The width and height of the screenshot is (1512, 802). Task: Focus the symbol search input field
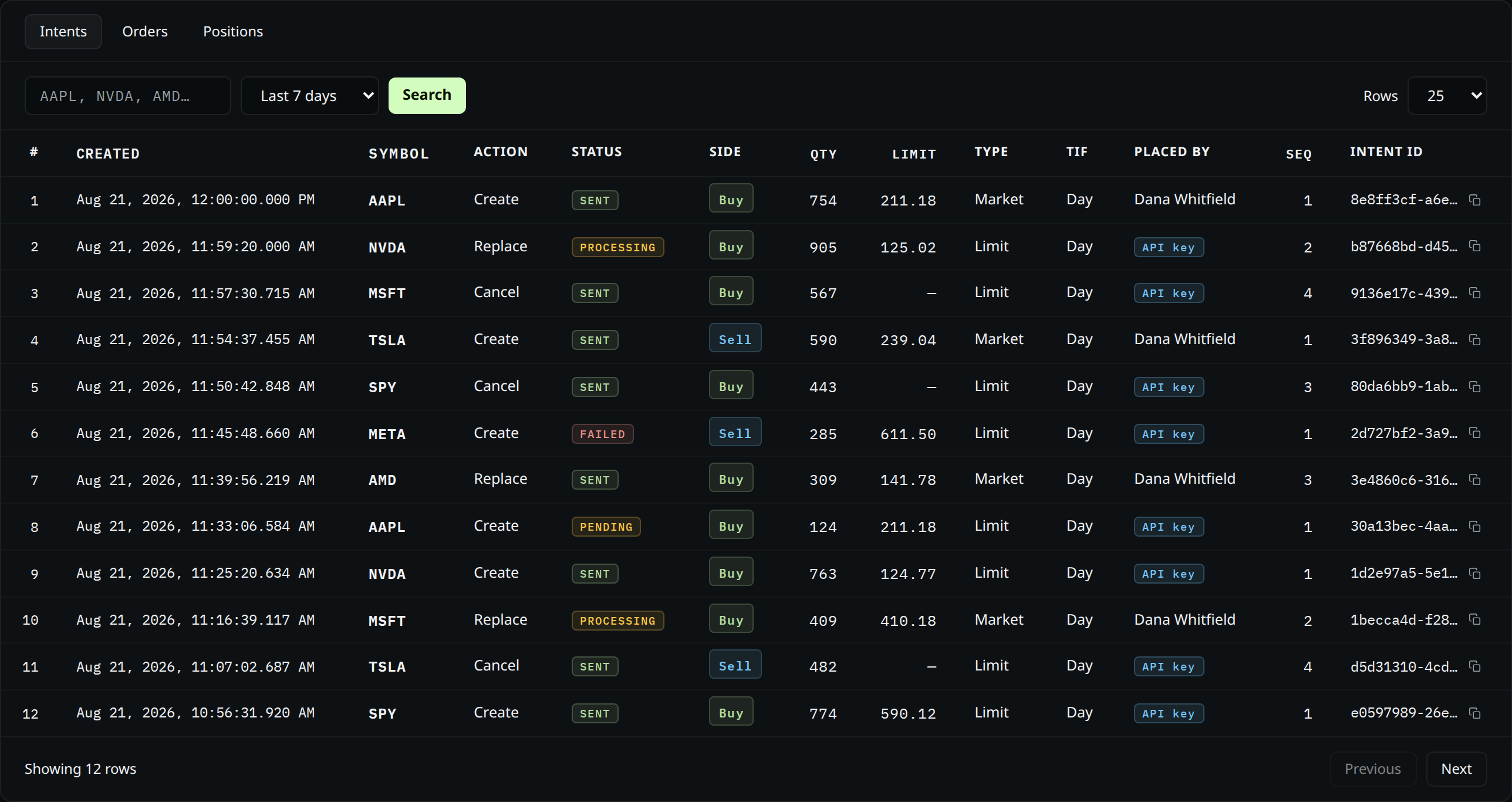point(128,96)
